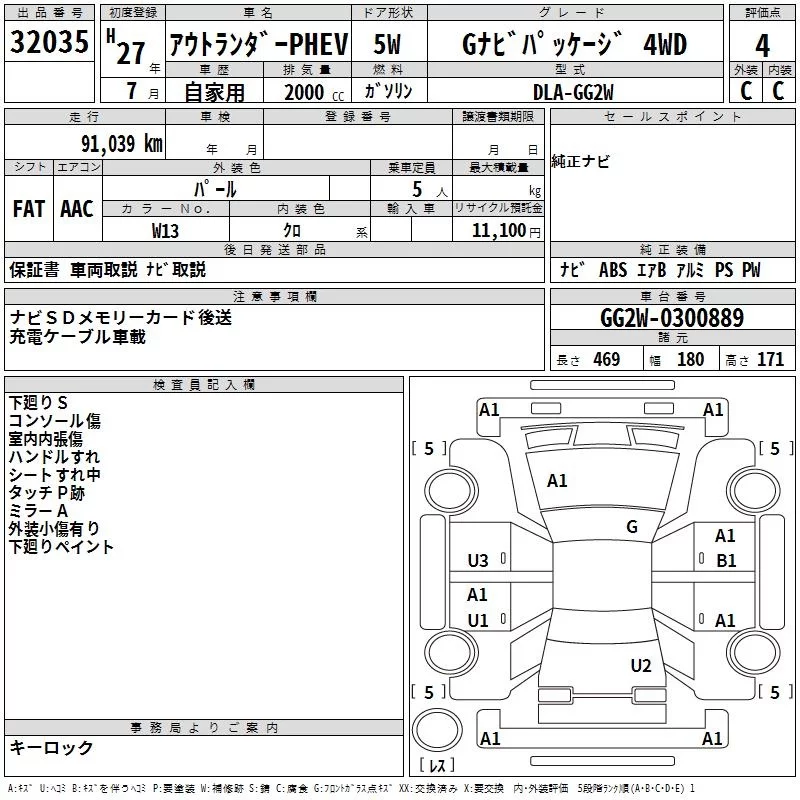800x800 pixels.
Task: Click the model code DLA-GG2W
Action: click(x=573, y=92)
